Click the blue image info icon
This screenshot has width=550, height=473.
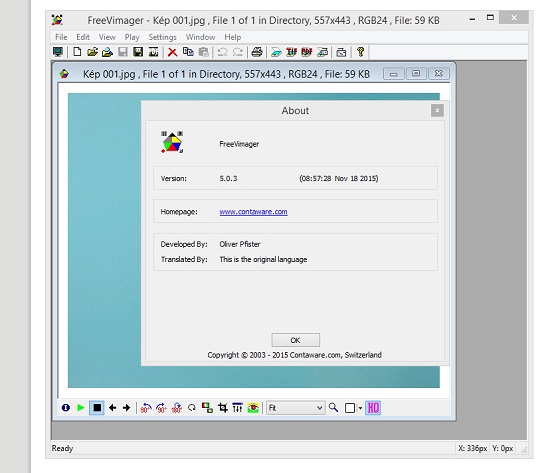point(66,408)
